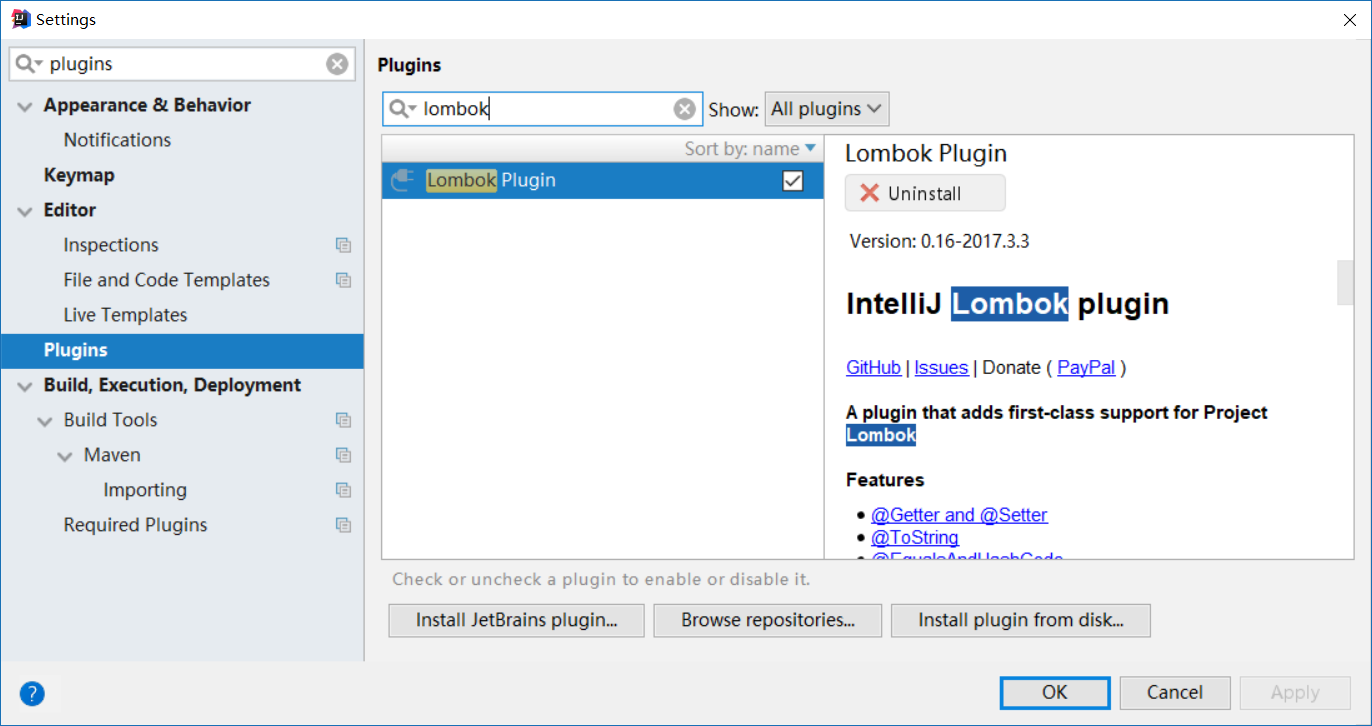Click the copy icon beside Required Plugins
The height and width of the screenshot is (726, 1372).
pyautogui.click(x=343, y=525)
